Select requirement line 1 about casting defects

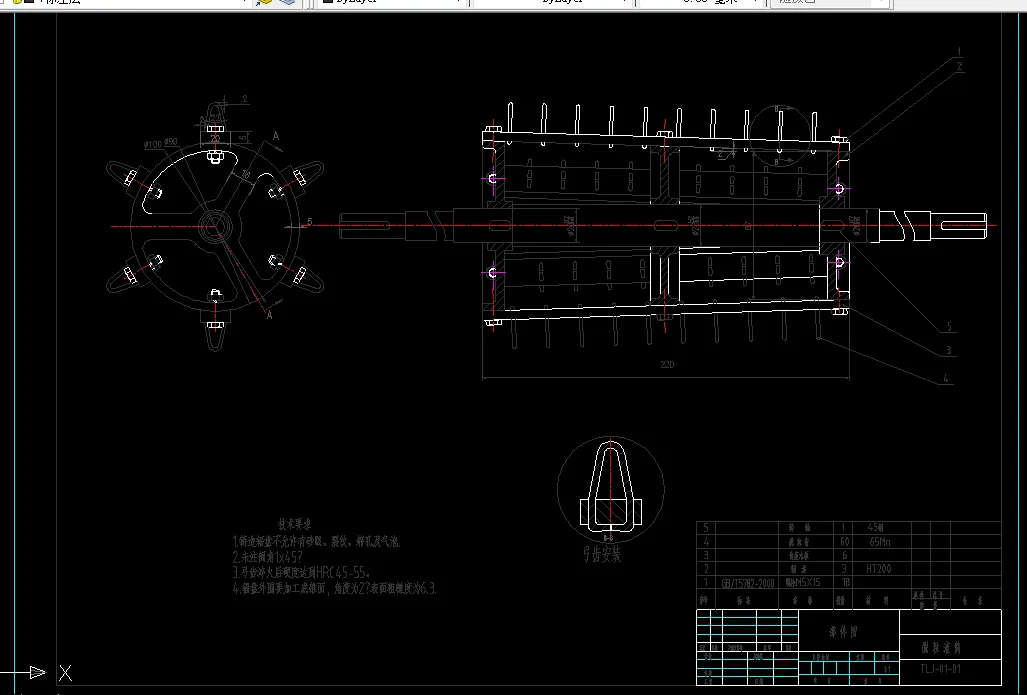pyautogui.click(x=316, y=542)
